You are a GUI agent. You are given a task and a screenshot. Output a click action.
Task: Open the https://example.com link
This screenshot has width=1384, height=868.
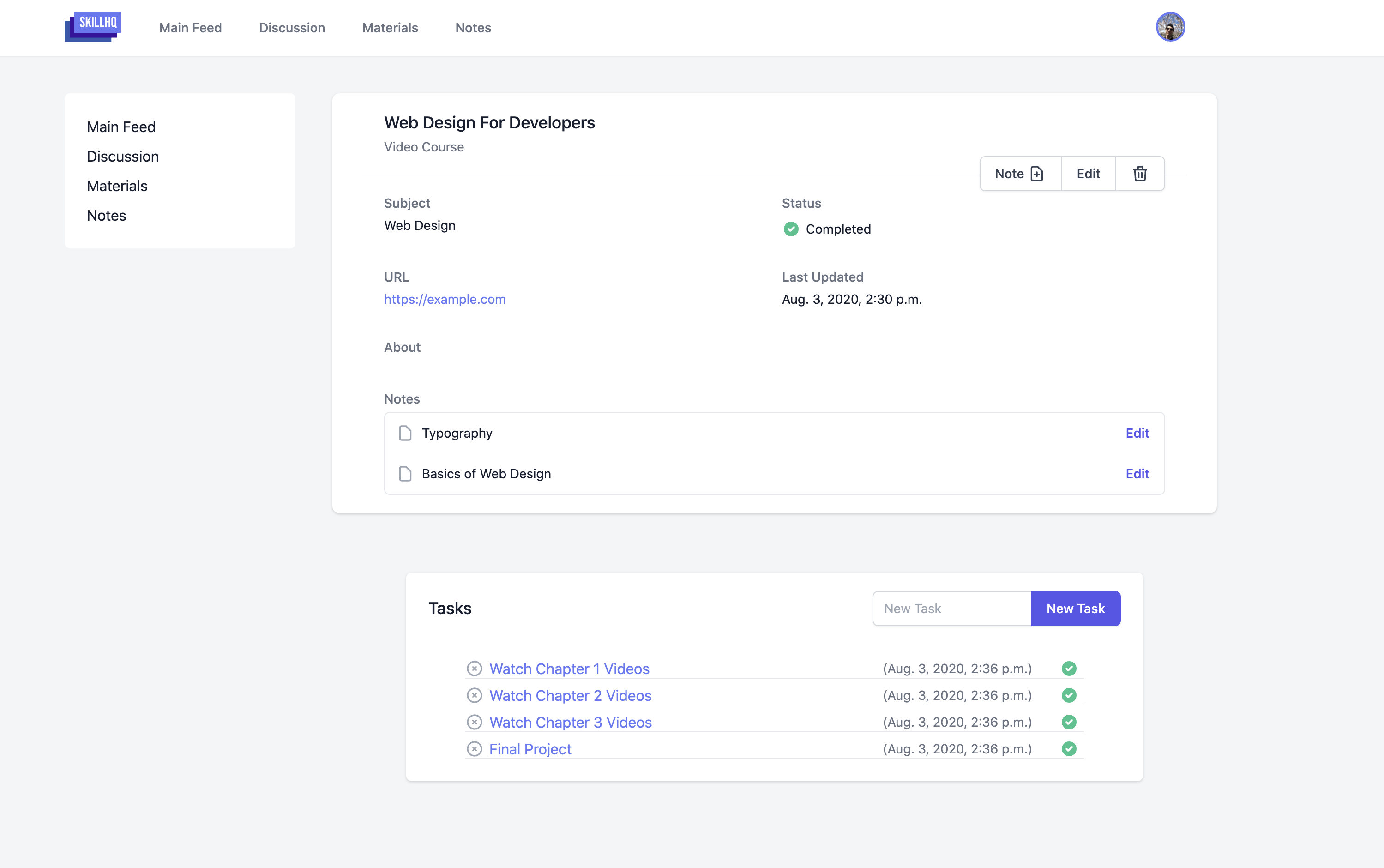click(444, 299)
